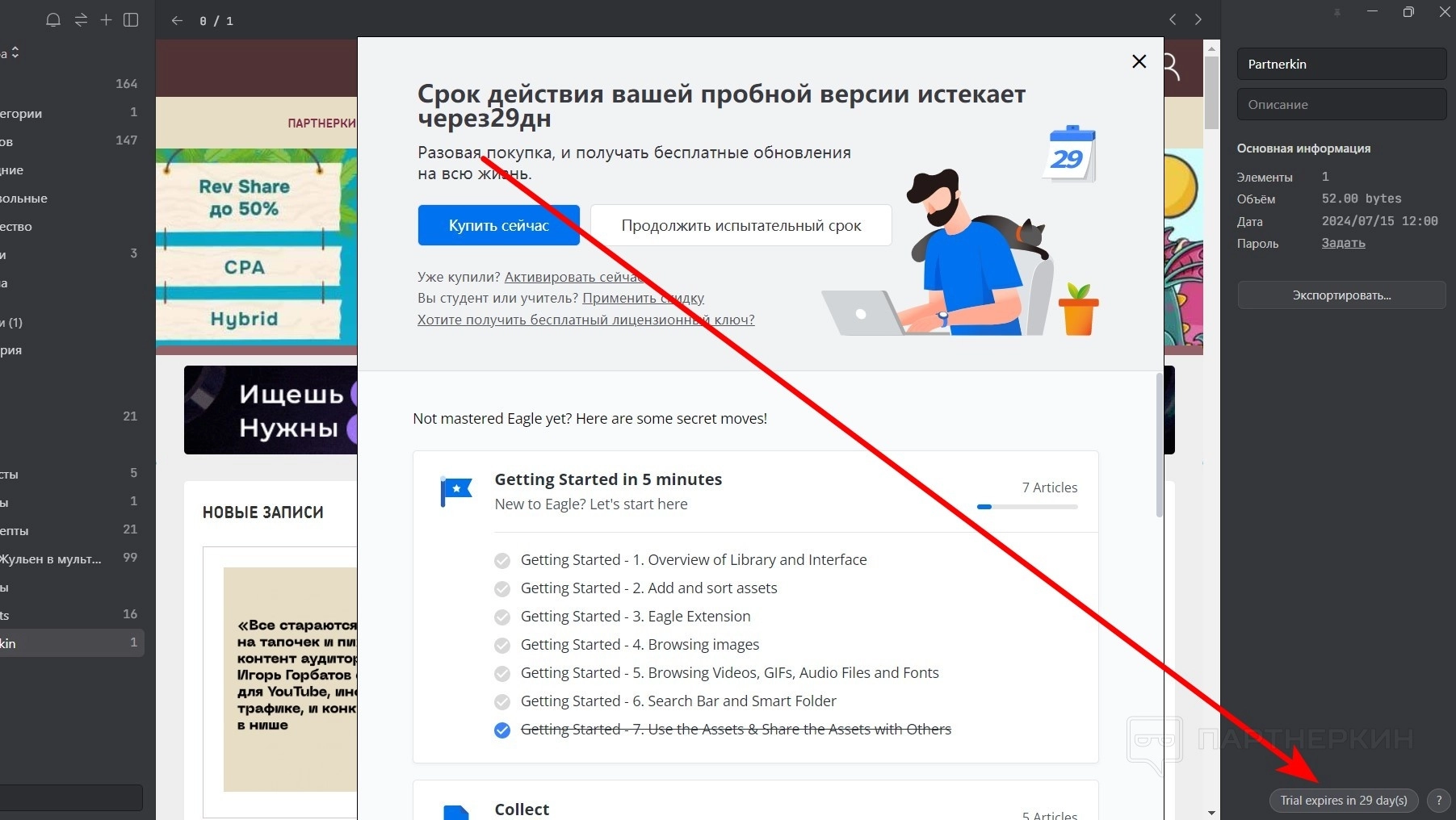Click Продолжить испытательный срок button

(741, 225)
